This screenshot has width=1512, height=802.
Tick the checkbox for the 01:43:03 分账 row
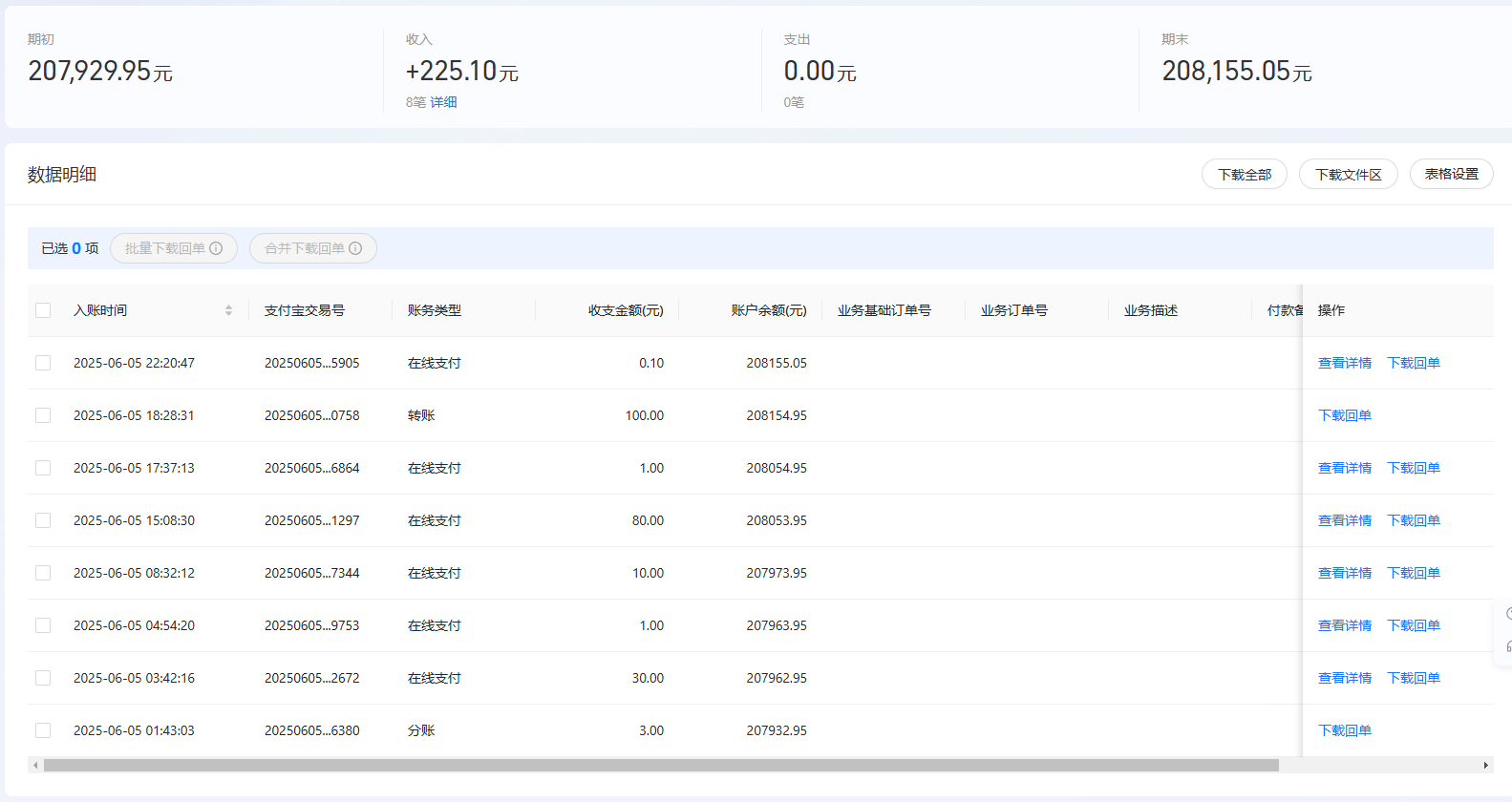click(43, 730)
